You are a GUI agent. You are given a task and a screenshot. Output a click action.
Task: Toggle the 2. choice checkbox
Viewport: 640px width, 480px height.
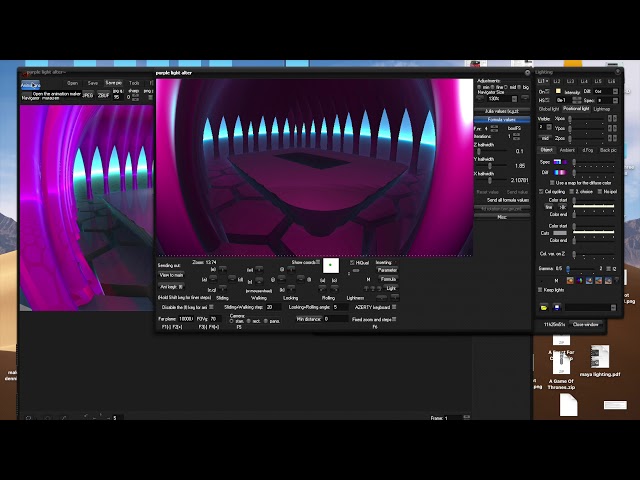(571, 191)
